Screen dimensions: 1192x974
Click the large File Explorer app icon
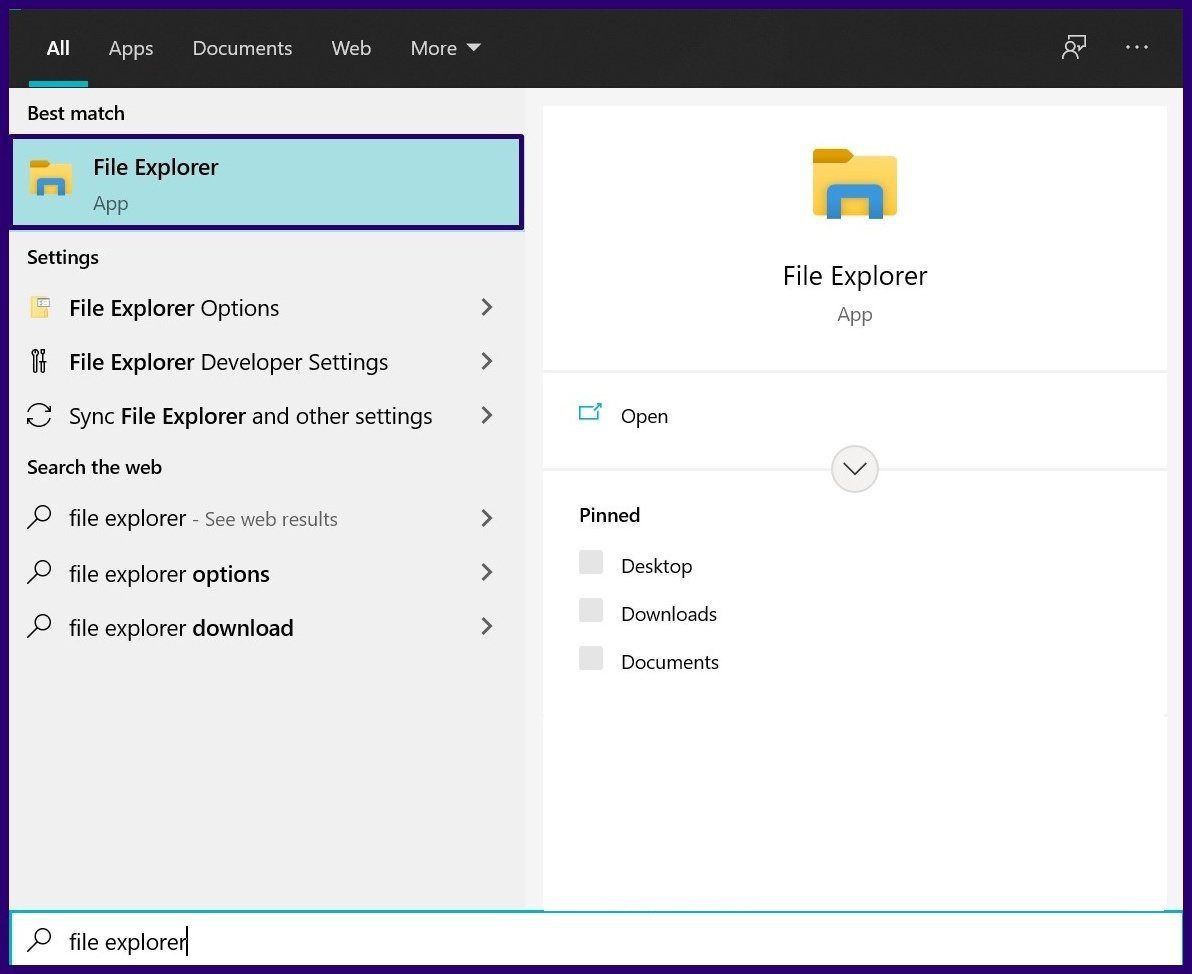[x=855, y=184]
